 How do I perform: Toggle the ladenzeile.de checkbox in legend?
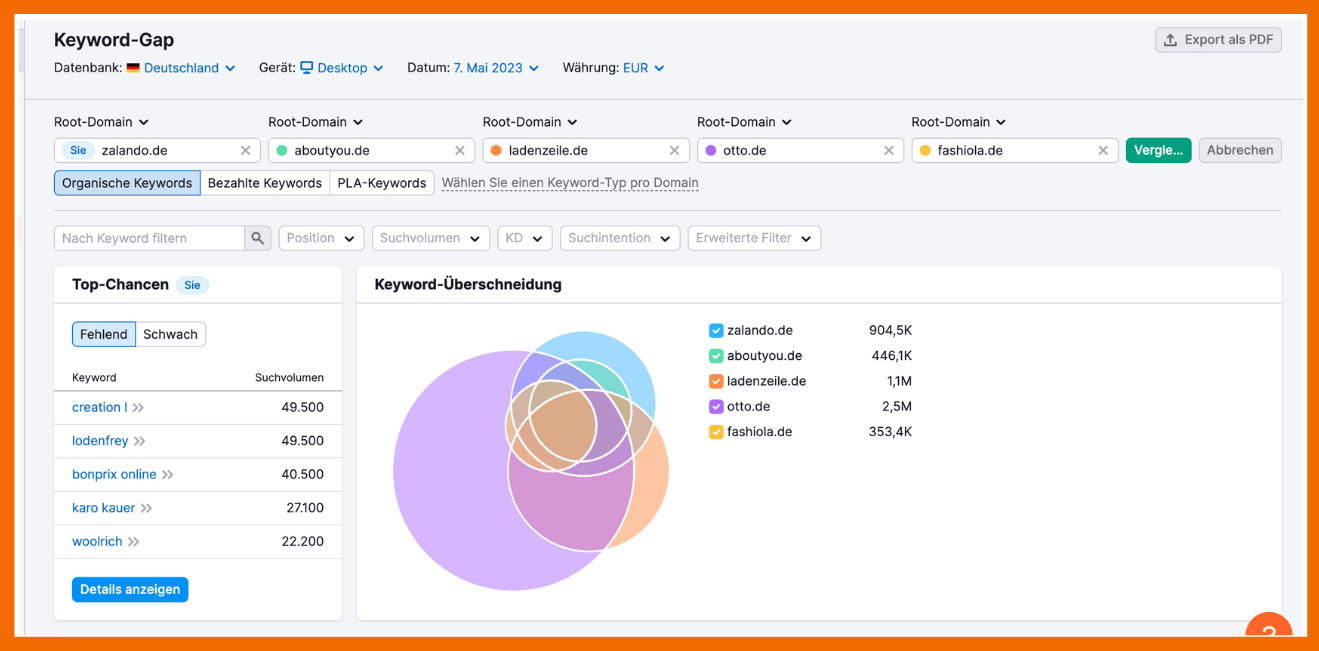click(716, 381)
